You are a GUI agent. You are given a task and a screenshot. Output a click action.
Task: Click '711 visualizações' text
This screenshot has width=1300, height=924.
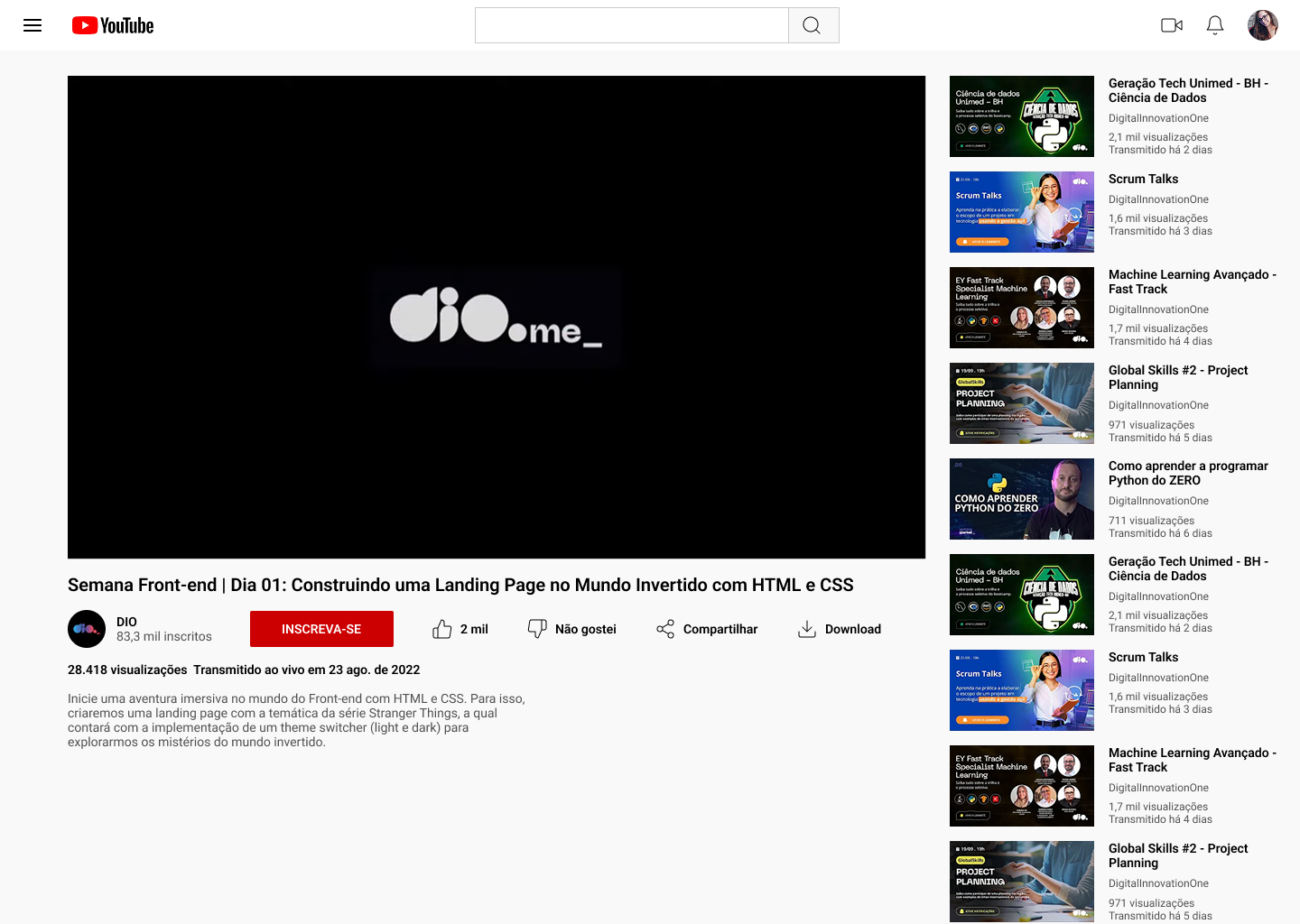(1151, 521)
